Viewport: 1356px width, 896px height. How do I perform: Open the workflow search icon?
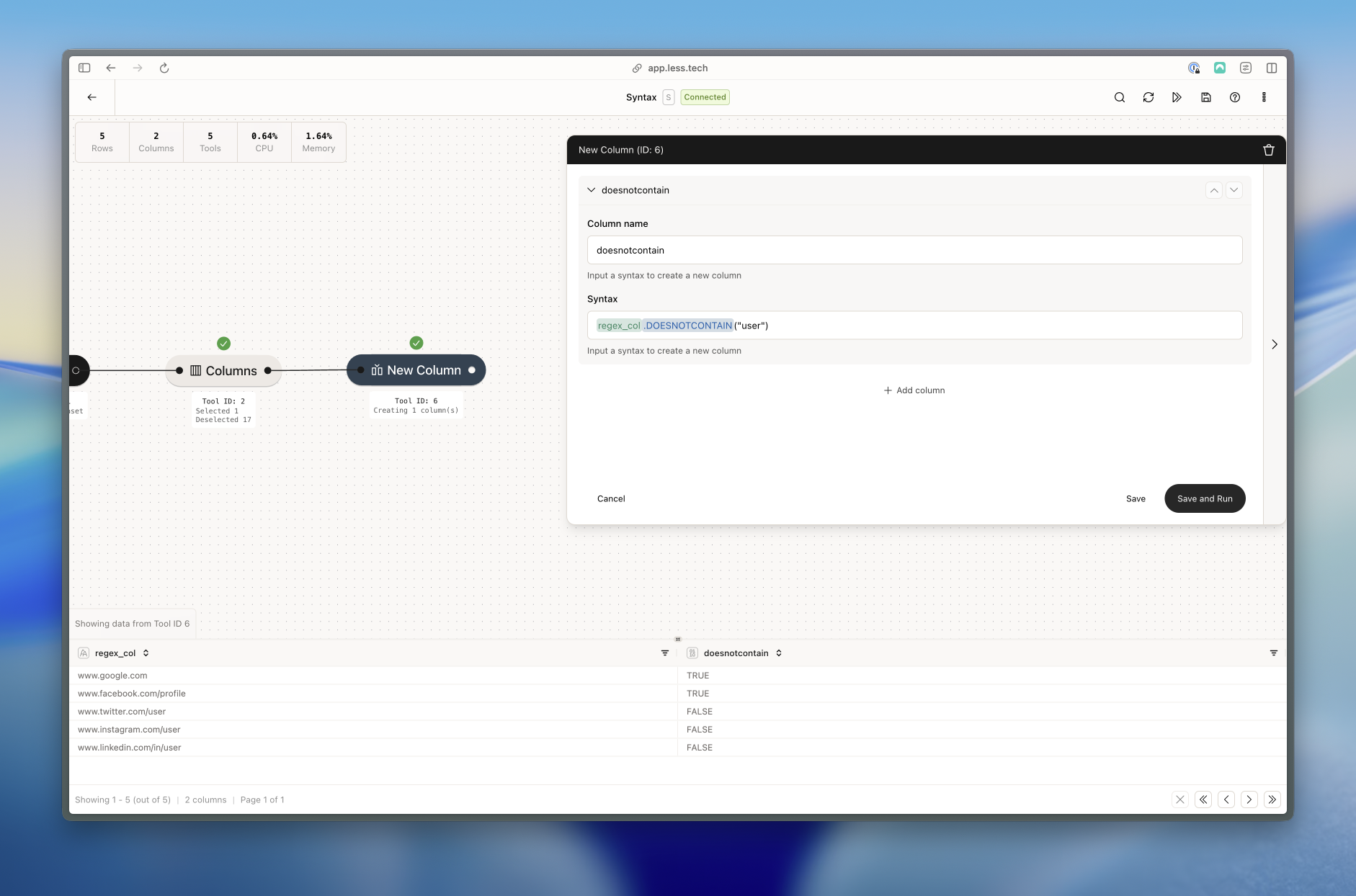1120,97
